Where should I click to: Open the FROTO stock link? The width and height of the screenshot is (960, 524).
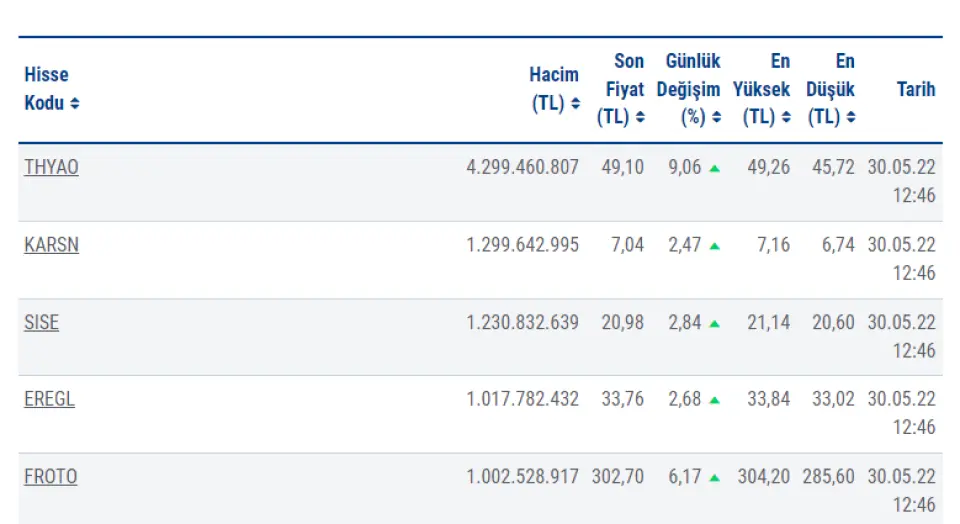[50, 477]
